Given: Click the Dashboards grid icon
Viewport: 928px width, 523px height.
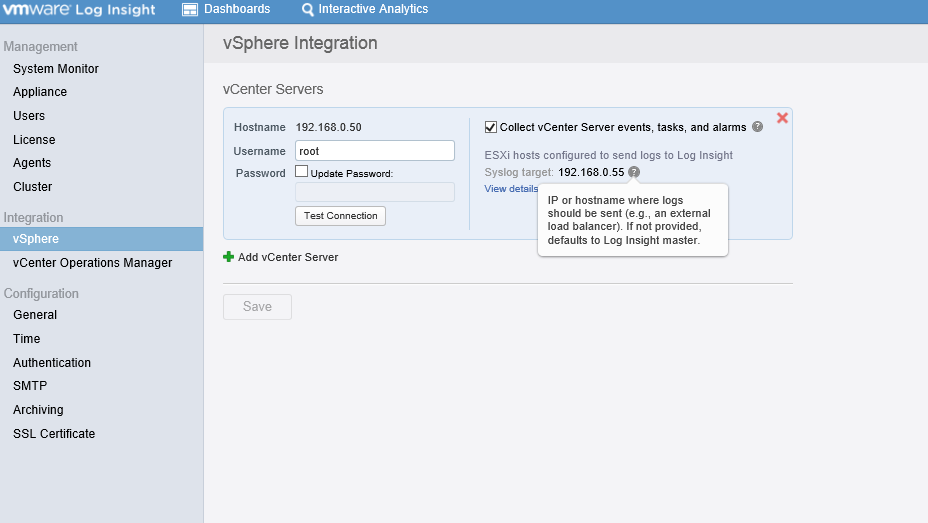Looking at the screenshot, I should click(189, 9).
